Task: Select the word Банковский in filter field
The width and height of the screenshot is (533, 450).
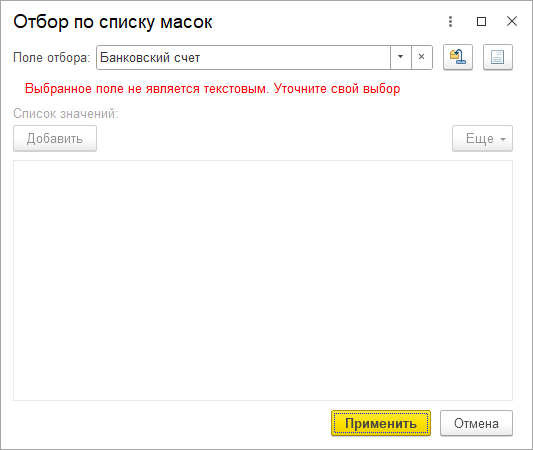Action: tap(135, 57)
